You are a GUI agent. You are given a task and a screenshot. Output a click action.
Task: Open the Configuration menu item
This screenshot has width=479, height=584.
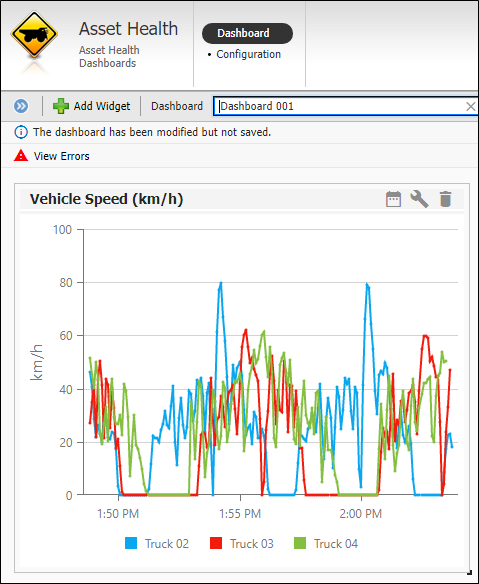(x=248, y=54)
